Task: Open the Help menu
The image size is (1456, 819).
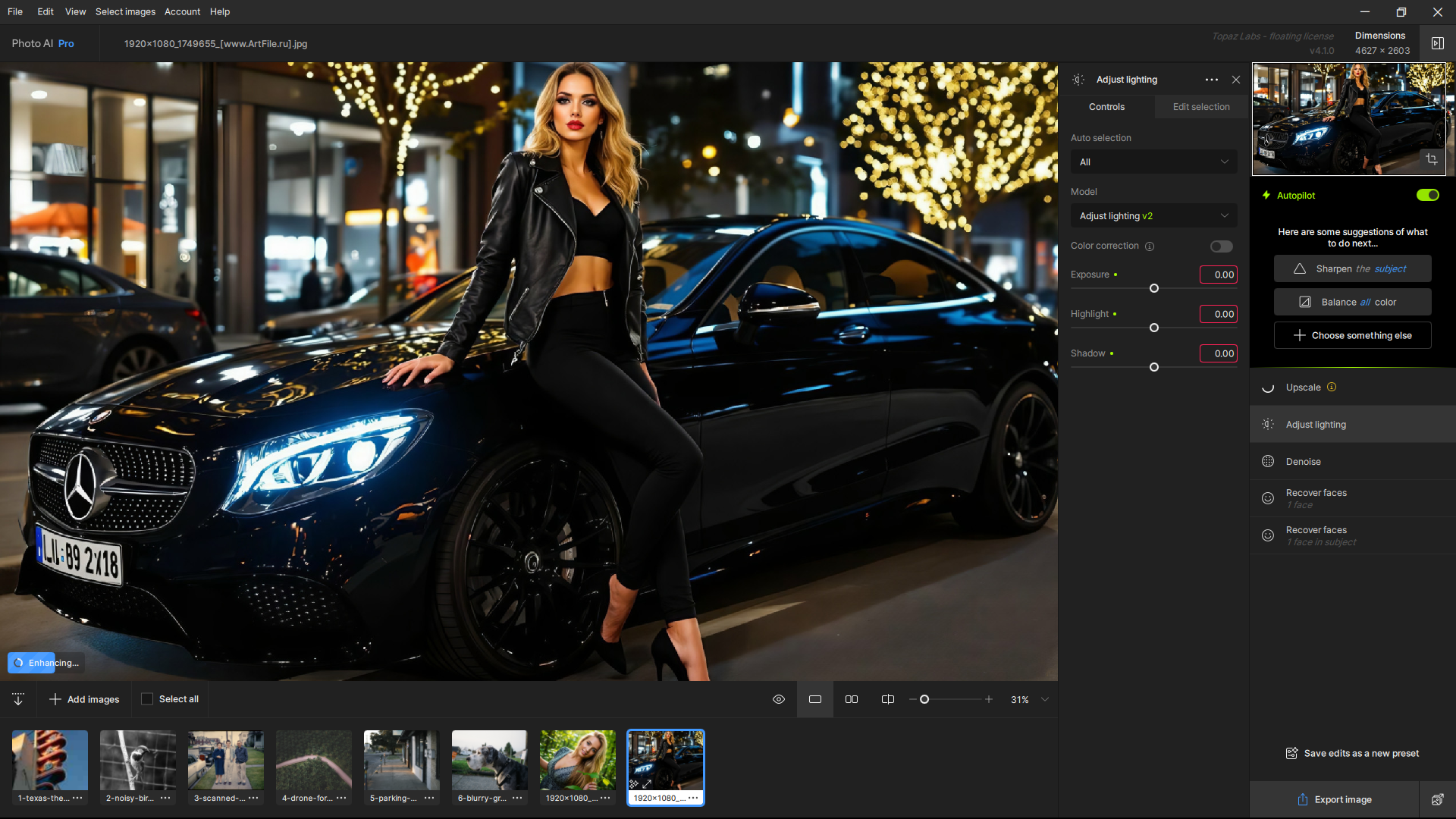Action: click(220, 11)
